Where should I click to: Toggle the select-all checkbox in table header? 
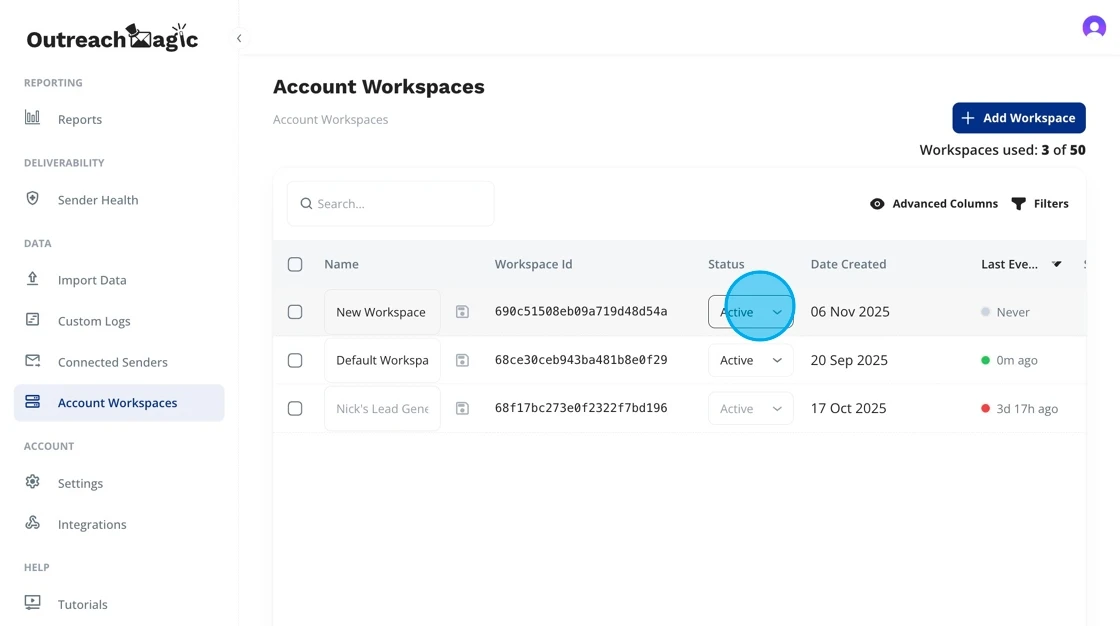(295, 265)
